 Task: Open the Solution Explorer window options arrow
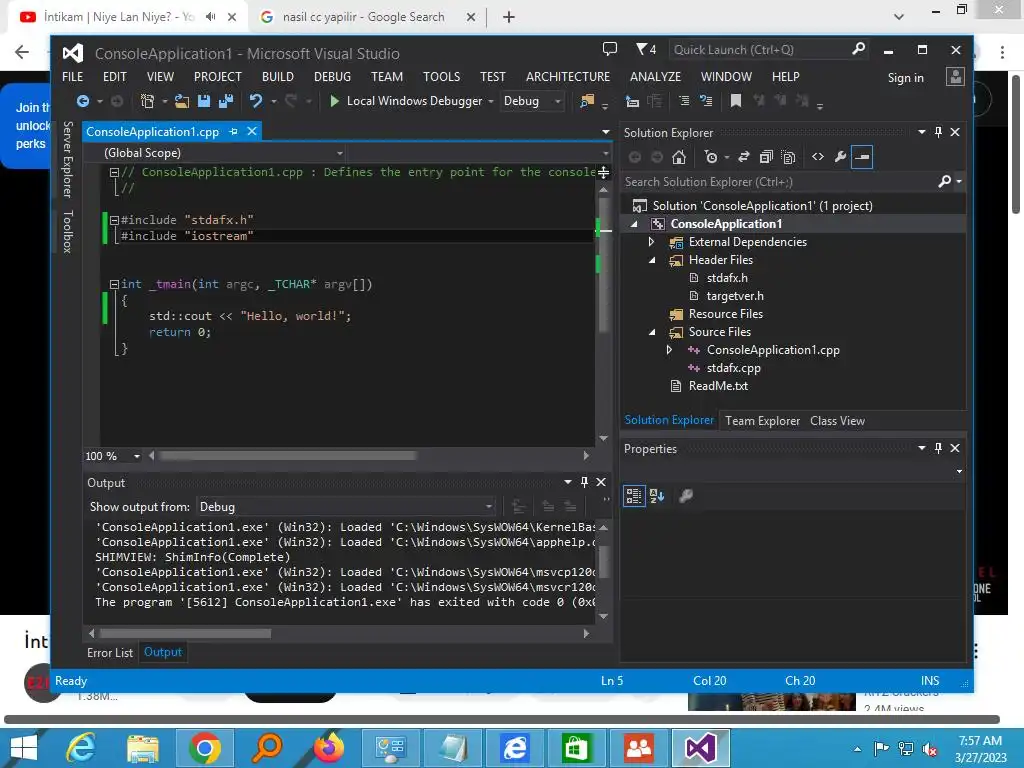pyautogui.click(x=921, y=132)
